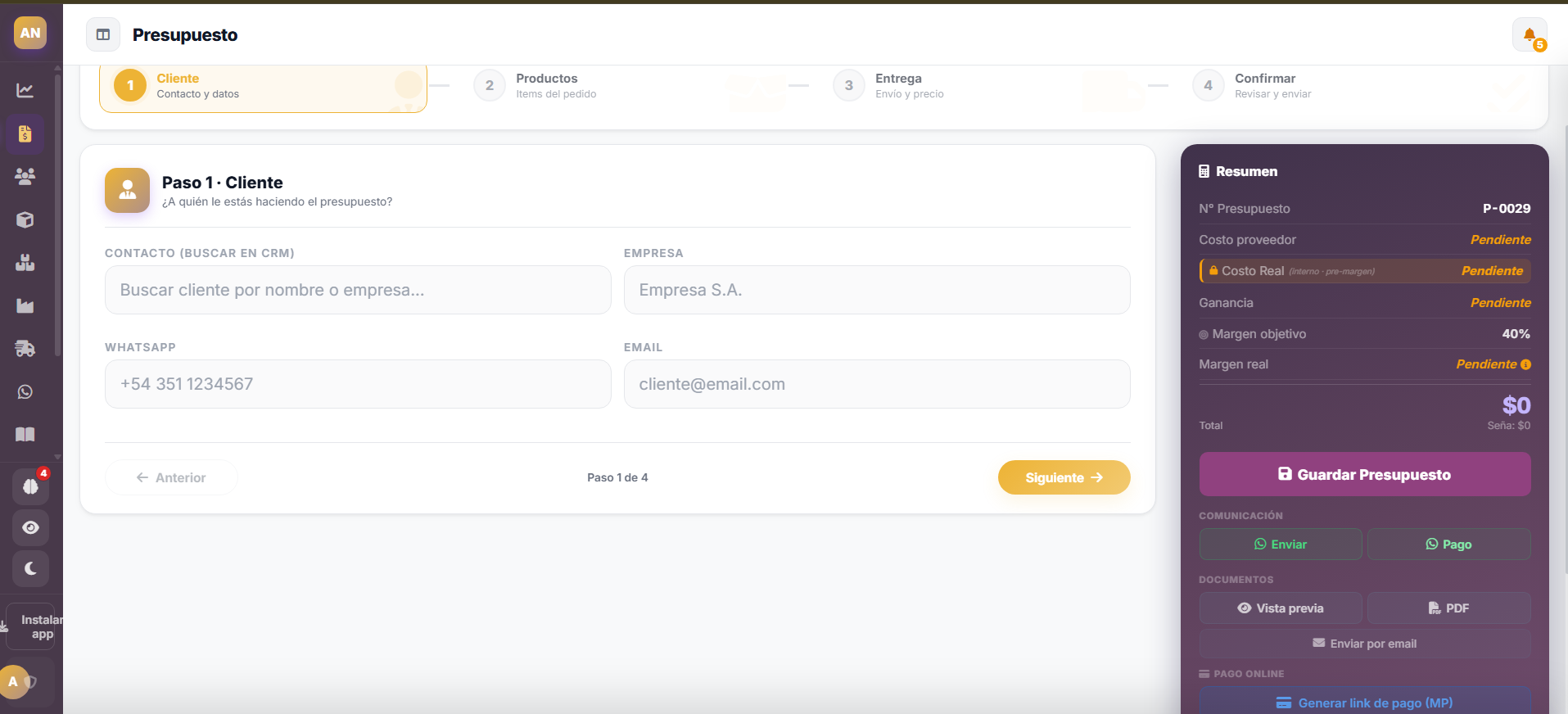Click the Instalar app button
This screenshot has height=714, width=1568.
coord(31,627)
